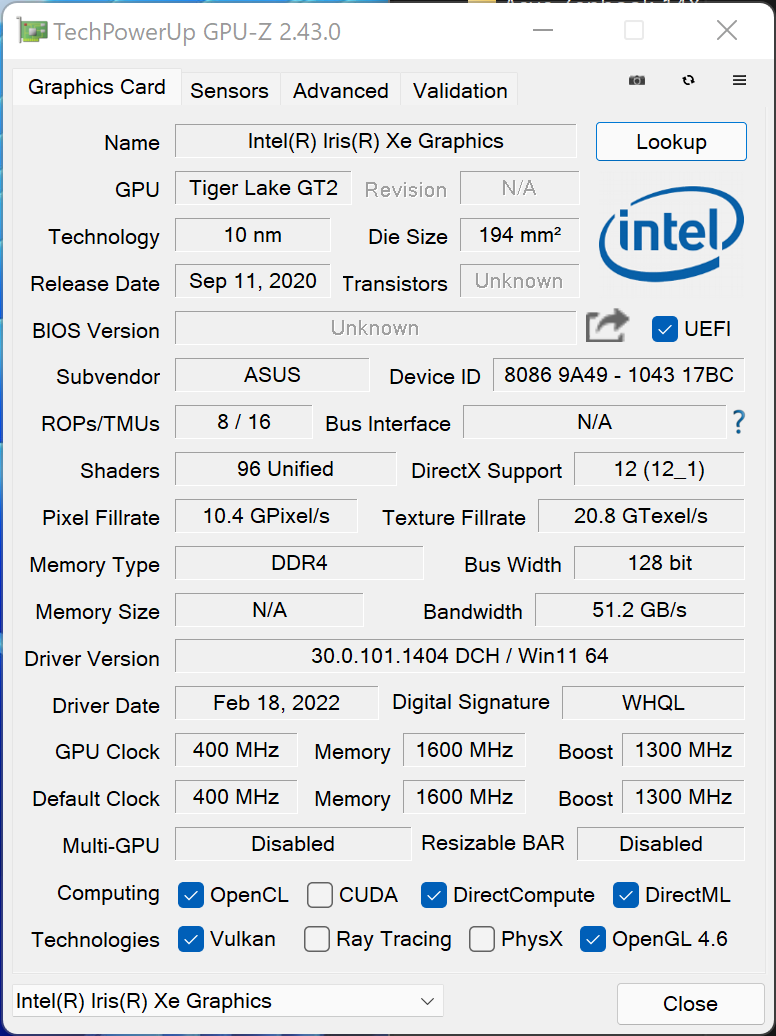Open the Advanced tab
The width and height of the screenshot is (776, 1036).
coord(340,90)
